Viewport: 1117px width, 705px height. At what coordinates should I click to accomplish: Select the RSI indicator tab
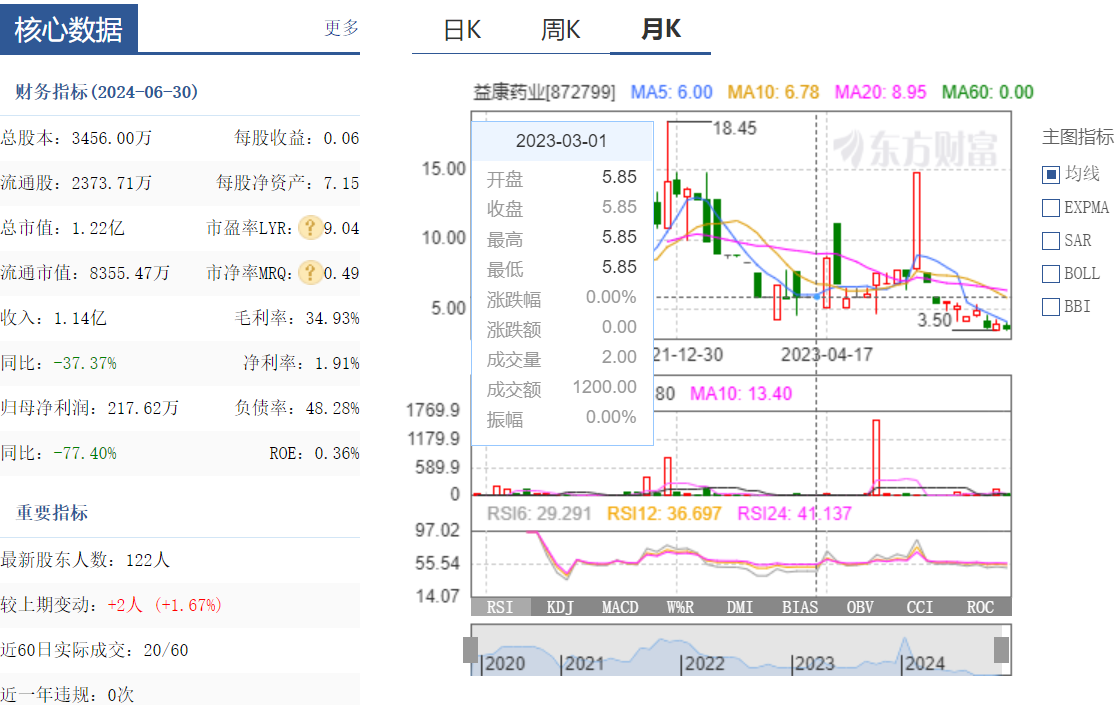500,607
